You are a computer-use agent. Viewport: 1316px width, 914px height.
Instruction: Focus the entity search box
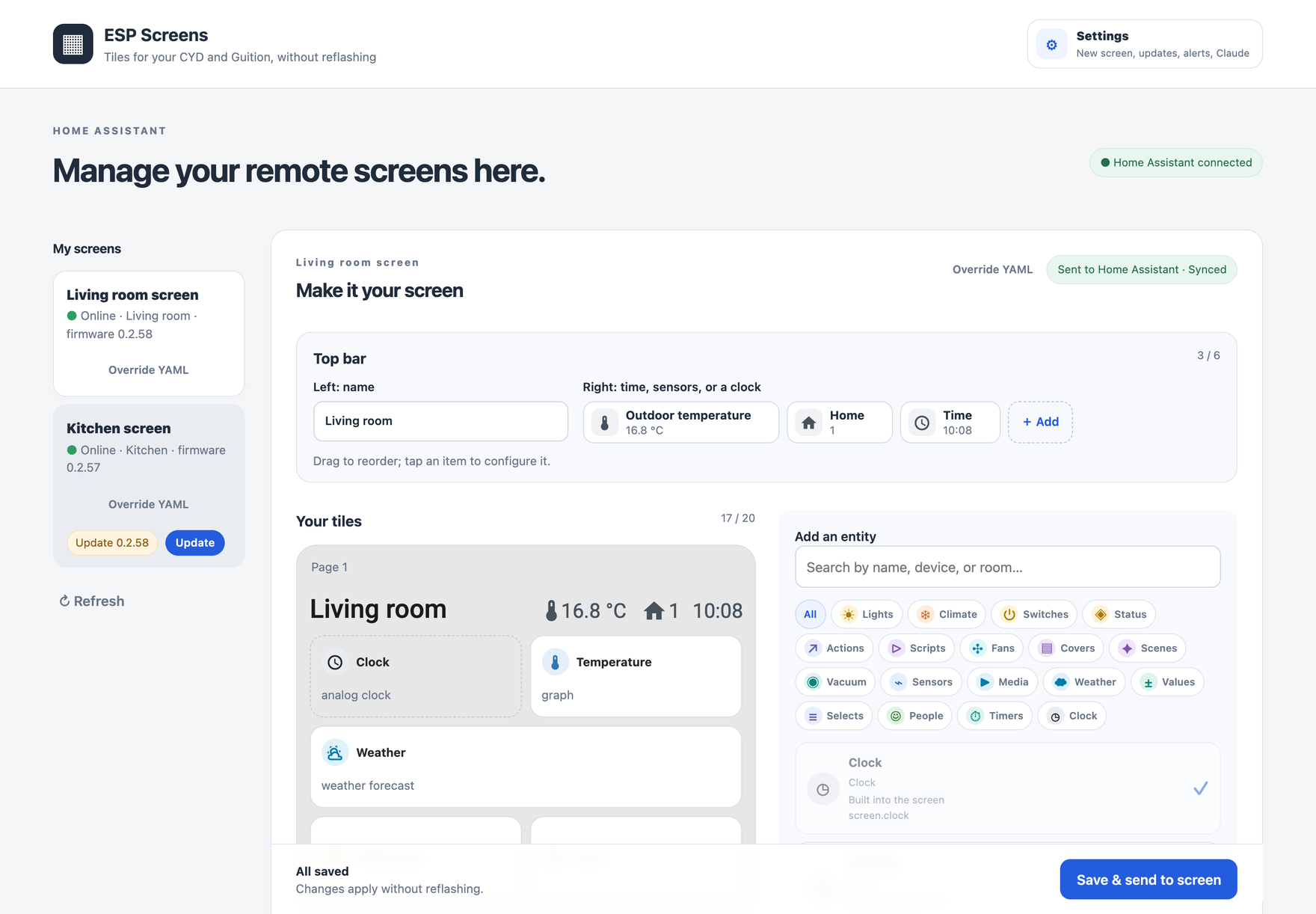click(x=1008, y=567)
